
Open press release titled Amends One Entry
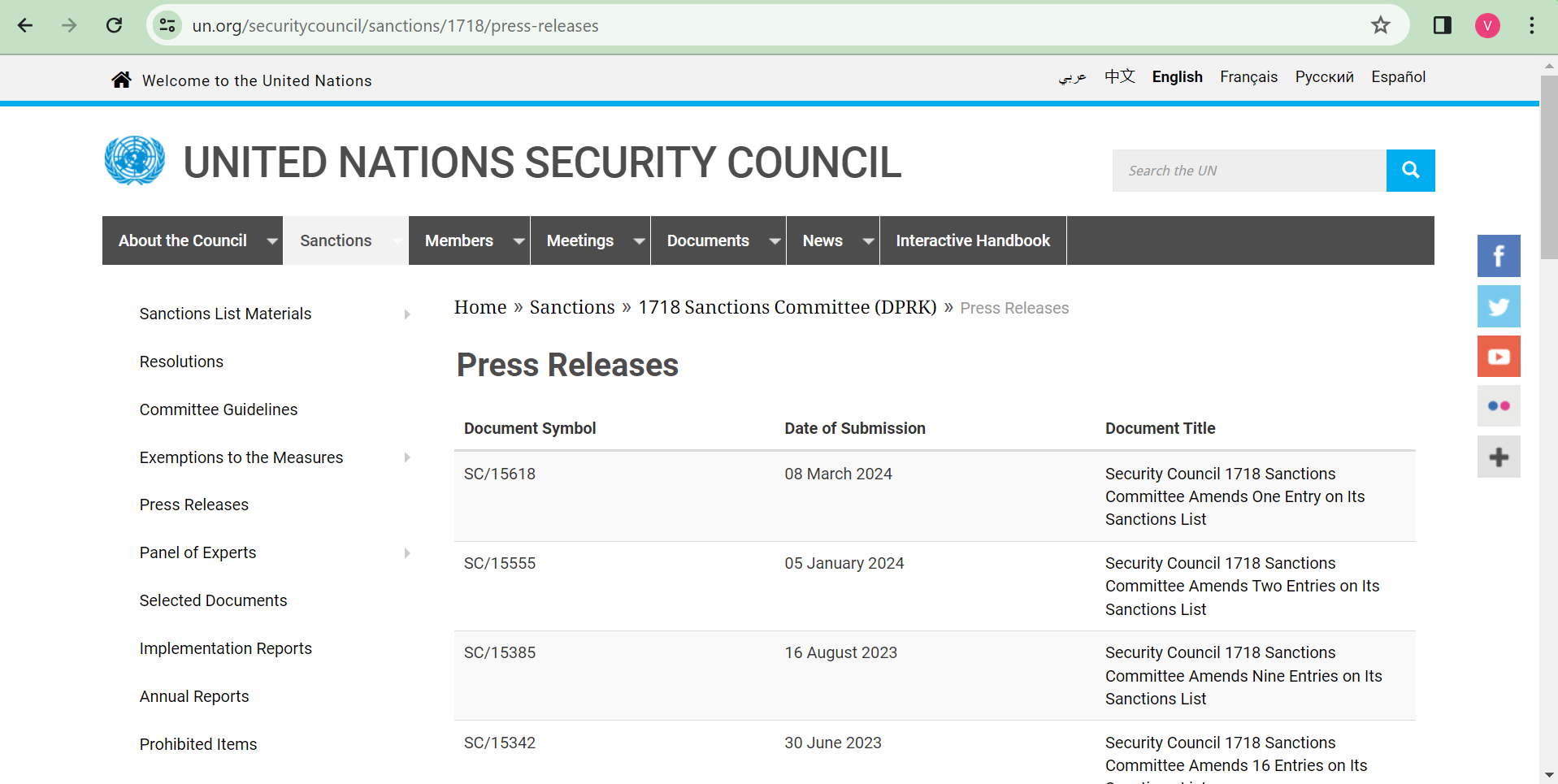point(1235,496)
